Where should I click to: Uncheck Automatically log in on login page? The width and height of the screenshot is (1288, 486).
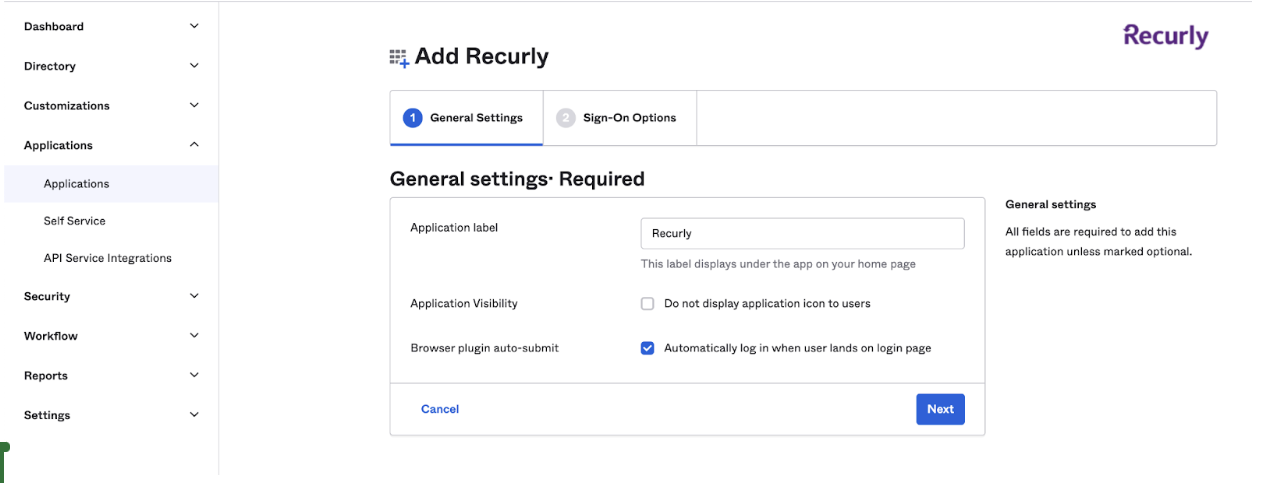(647, 349)
